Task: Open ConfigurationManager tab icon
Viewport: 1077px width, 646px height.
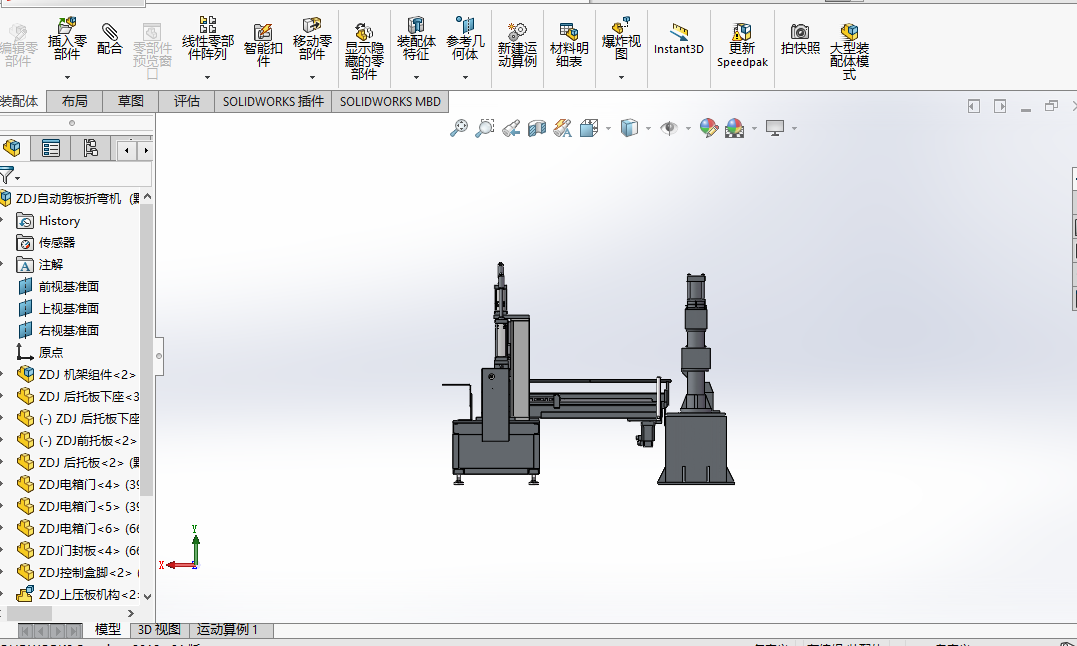Action: [x=91, y=148]
